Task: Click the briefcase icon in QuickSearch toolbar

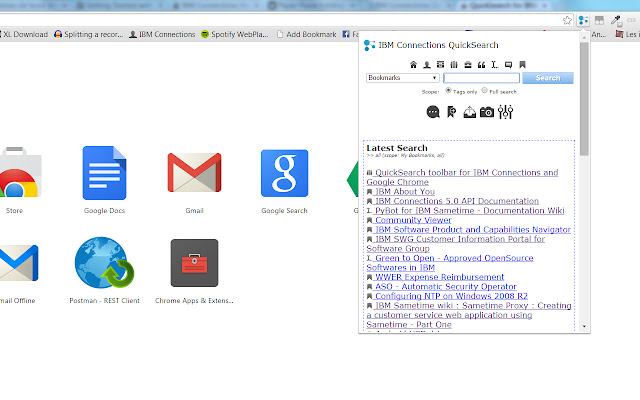Action: click(468, 64)
